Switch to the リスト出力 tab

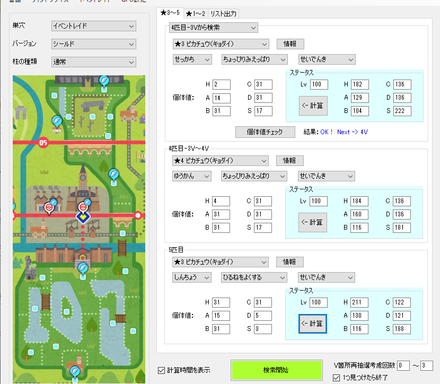click(x=223, y=14)
